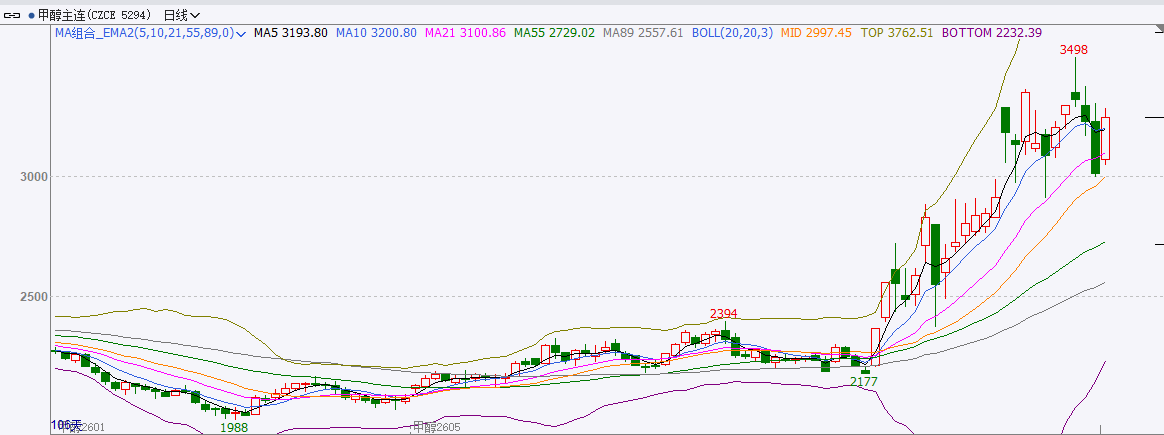Click the MA5 3193.80 value label
The width and height of the screenshot is (1164, 435).
click(290, 33)
